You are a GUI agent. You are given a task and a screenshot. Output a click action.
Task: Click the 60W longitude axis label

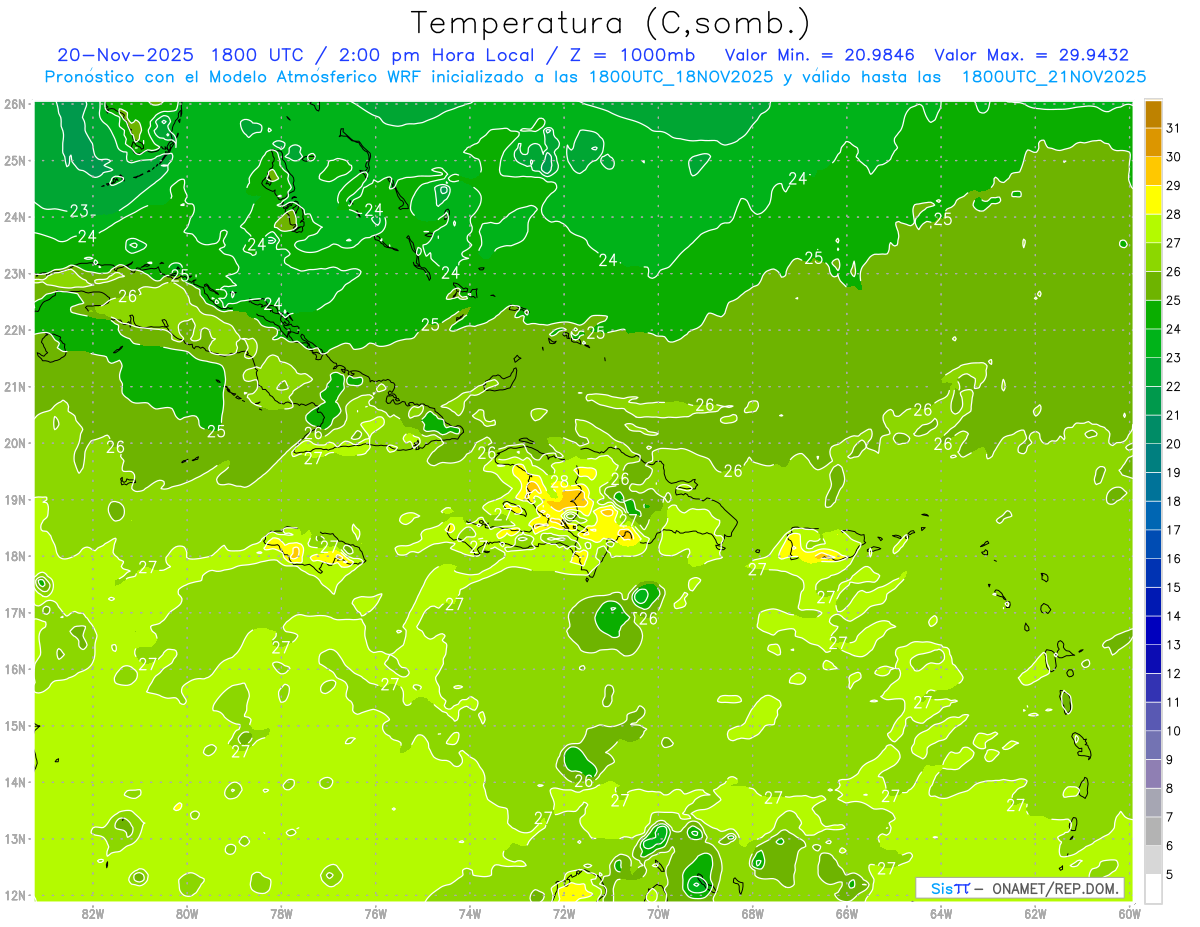1130,913
